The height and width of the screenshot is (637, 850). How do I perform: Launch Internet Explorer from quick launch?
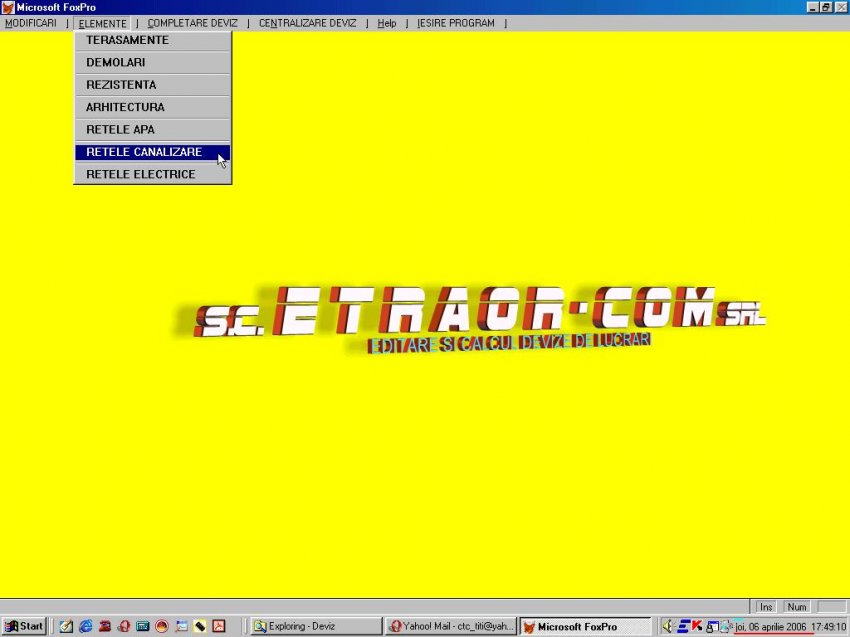[x=86, y=626]
